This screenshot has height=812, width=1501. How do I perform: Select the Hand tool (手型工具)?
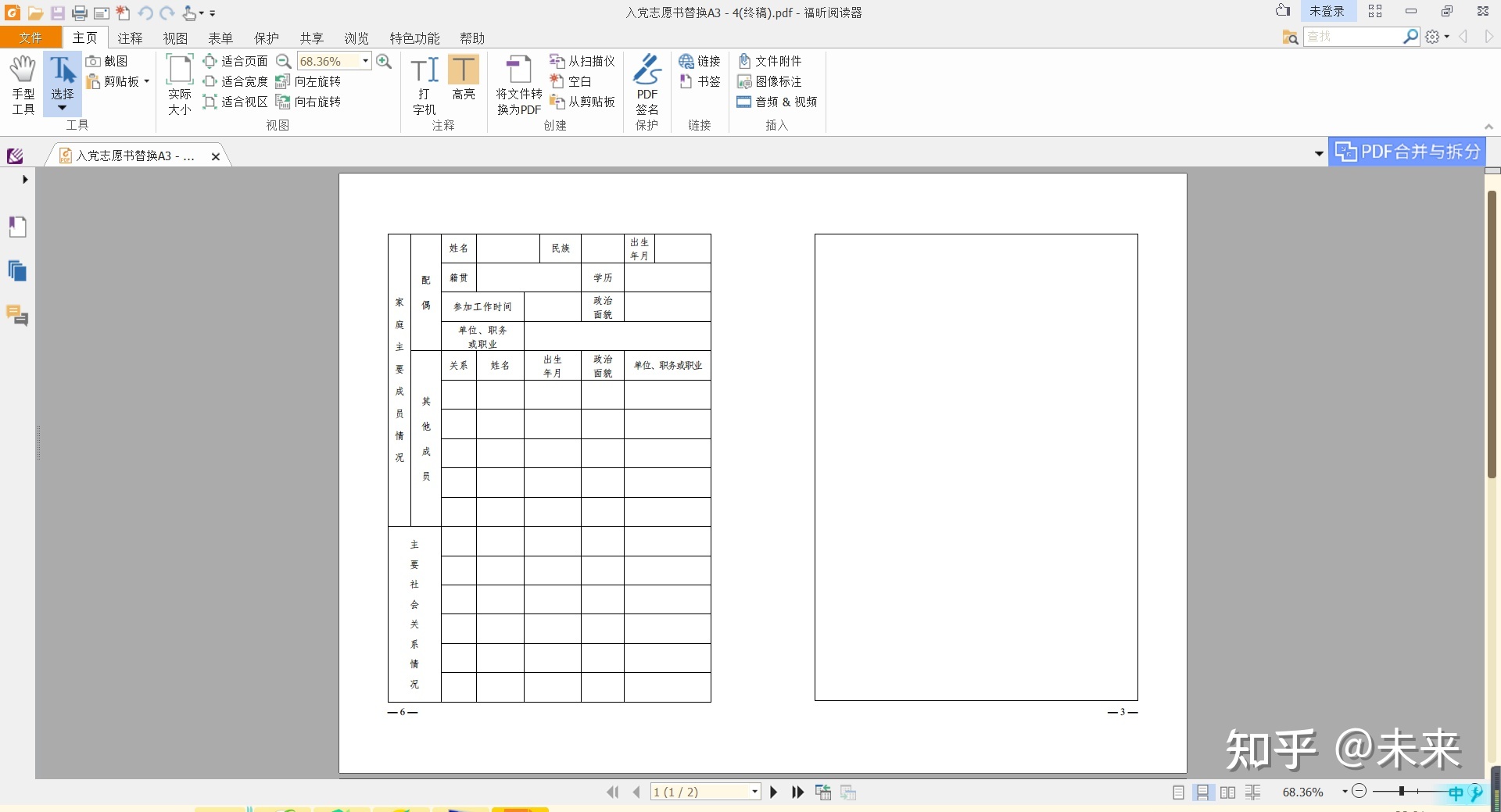pyautogui.click(x=23, y=84)
